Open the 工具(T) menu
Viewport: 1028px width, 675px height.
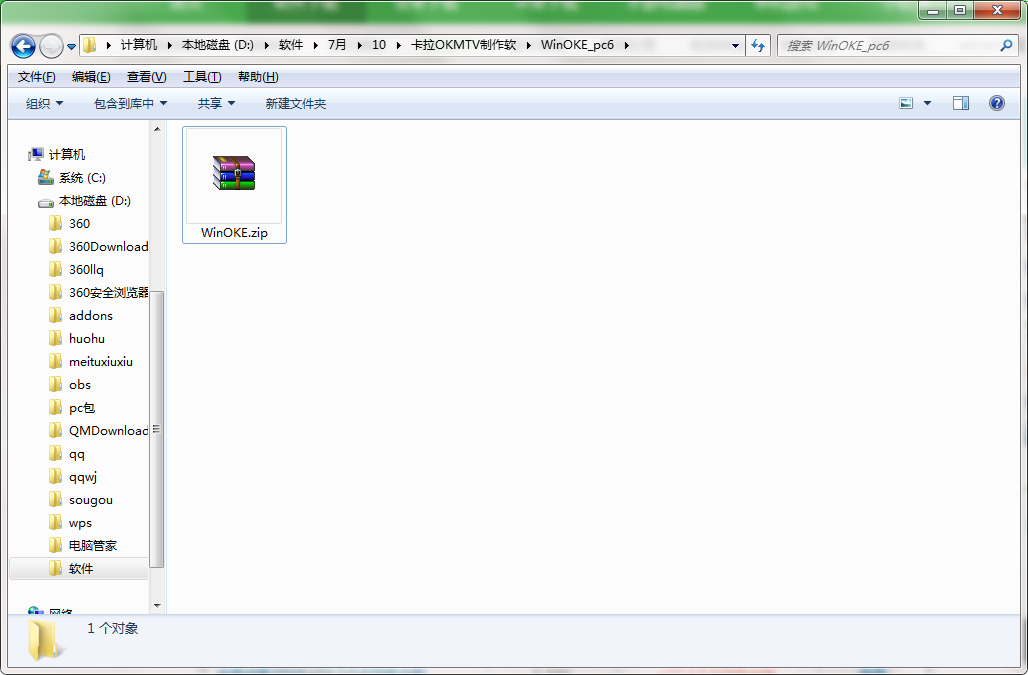pyautogui.click(x=202, y=77)
